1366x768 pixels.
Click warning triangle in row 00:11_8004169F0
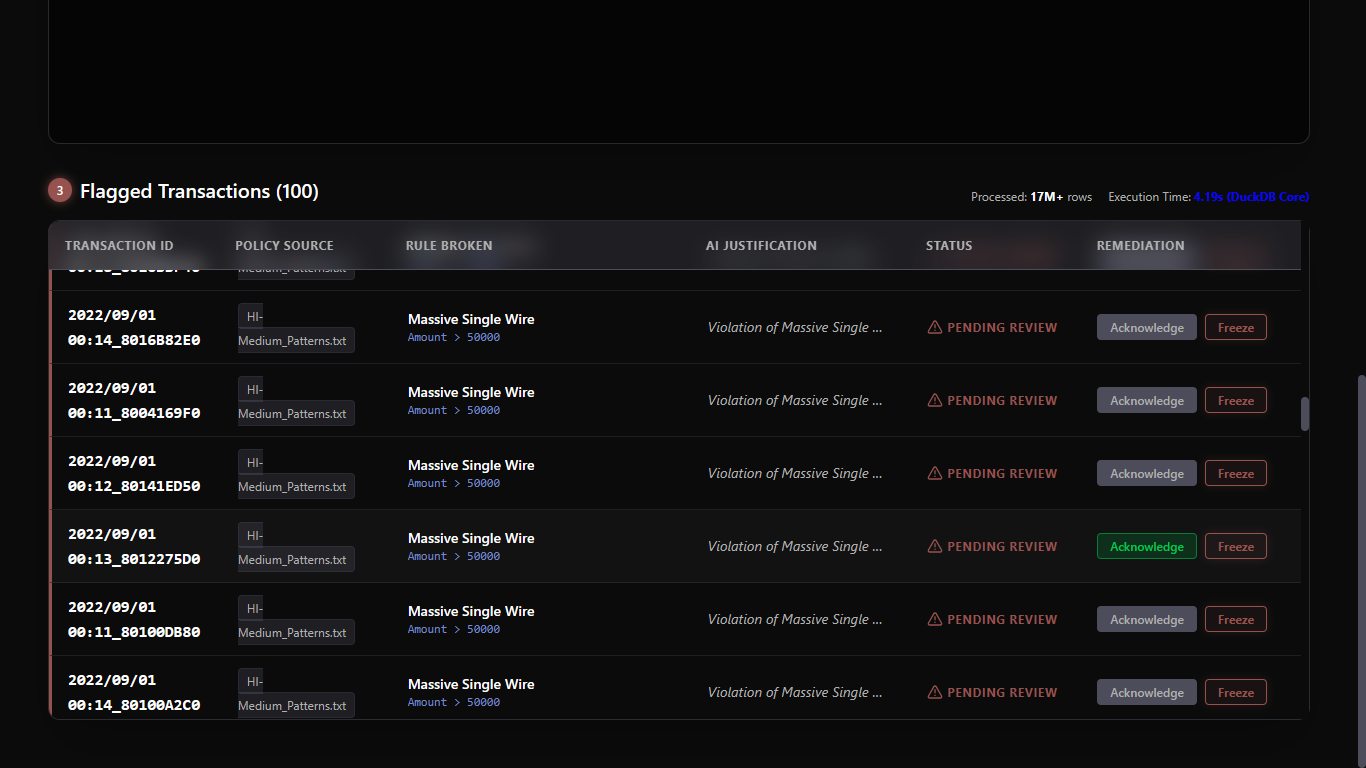point(935,400)
